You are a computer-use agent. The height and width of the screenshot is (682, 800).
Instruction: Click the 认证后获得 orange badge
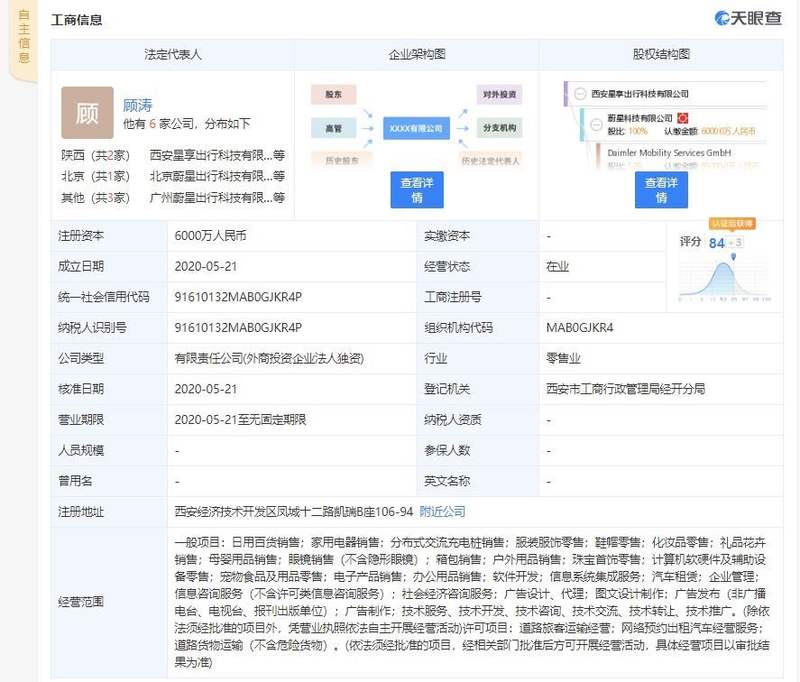(732, 223)
